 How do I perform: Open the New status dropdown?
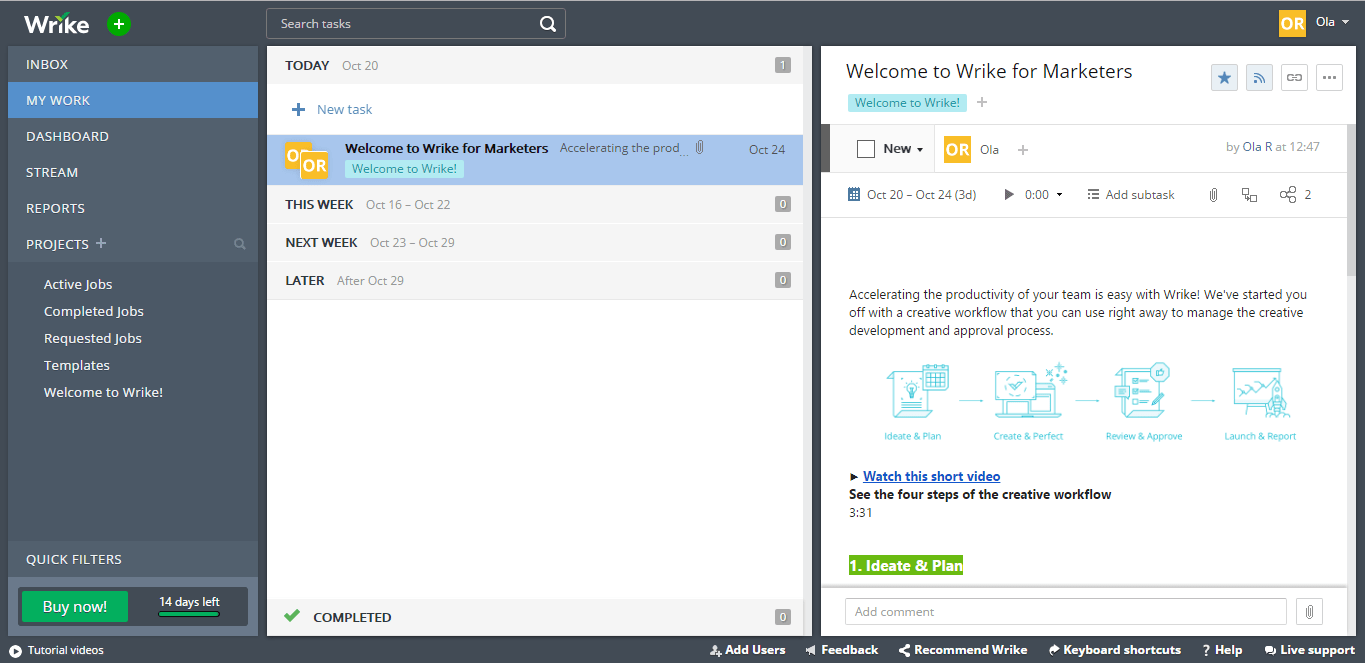click(x=903, y=149)
